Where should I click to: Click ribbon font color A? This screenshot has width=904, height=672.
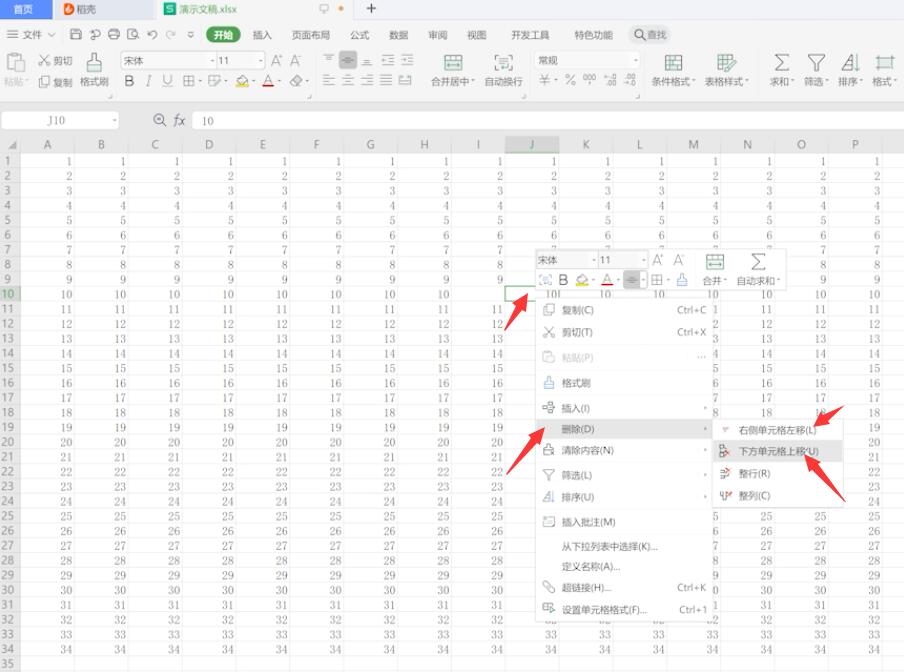tap(268, 81)
